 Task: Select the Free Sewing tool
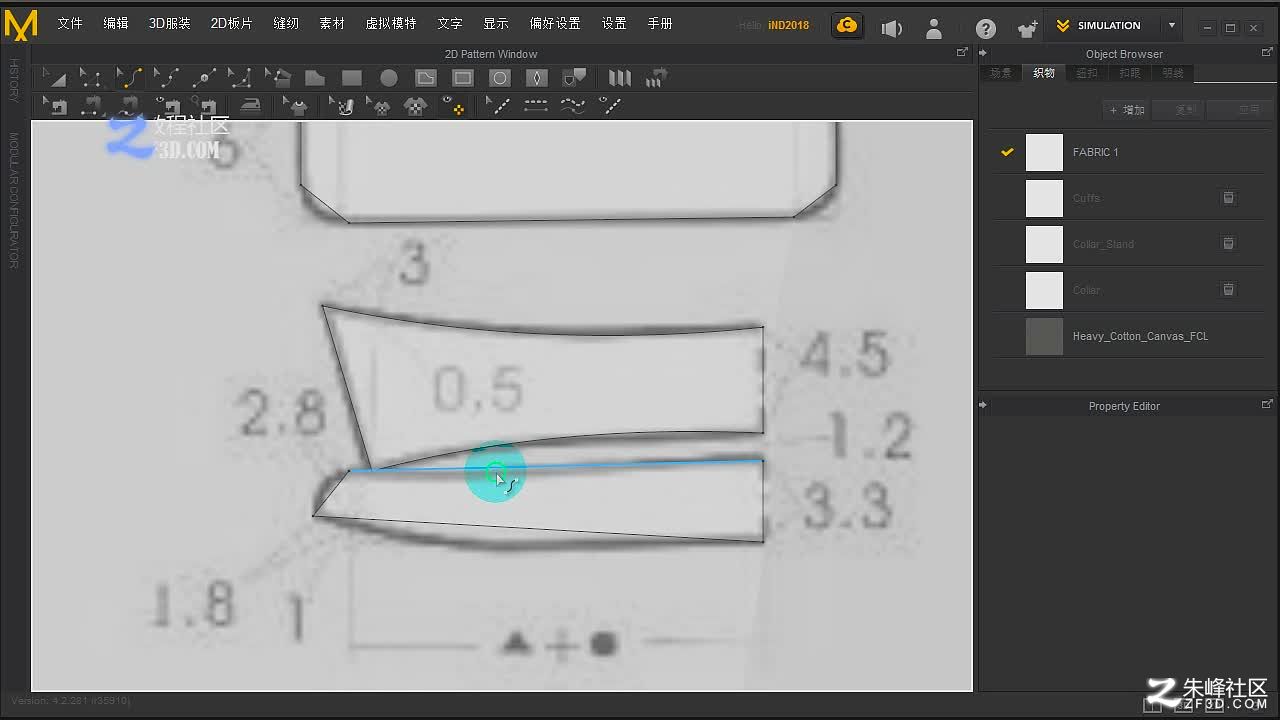(x=130, y=105)
